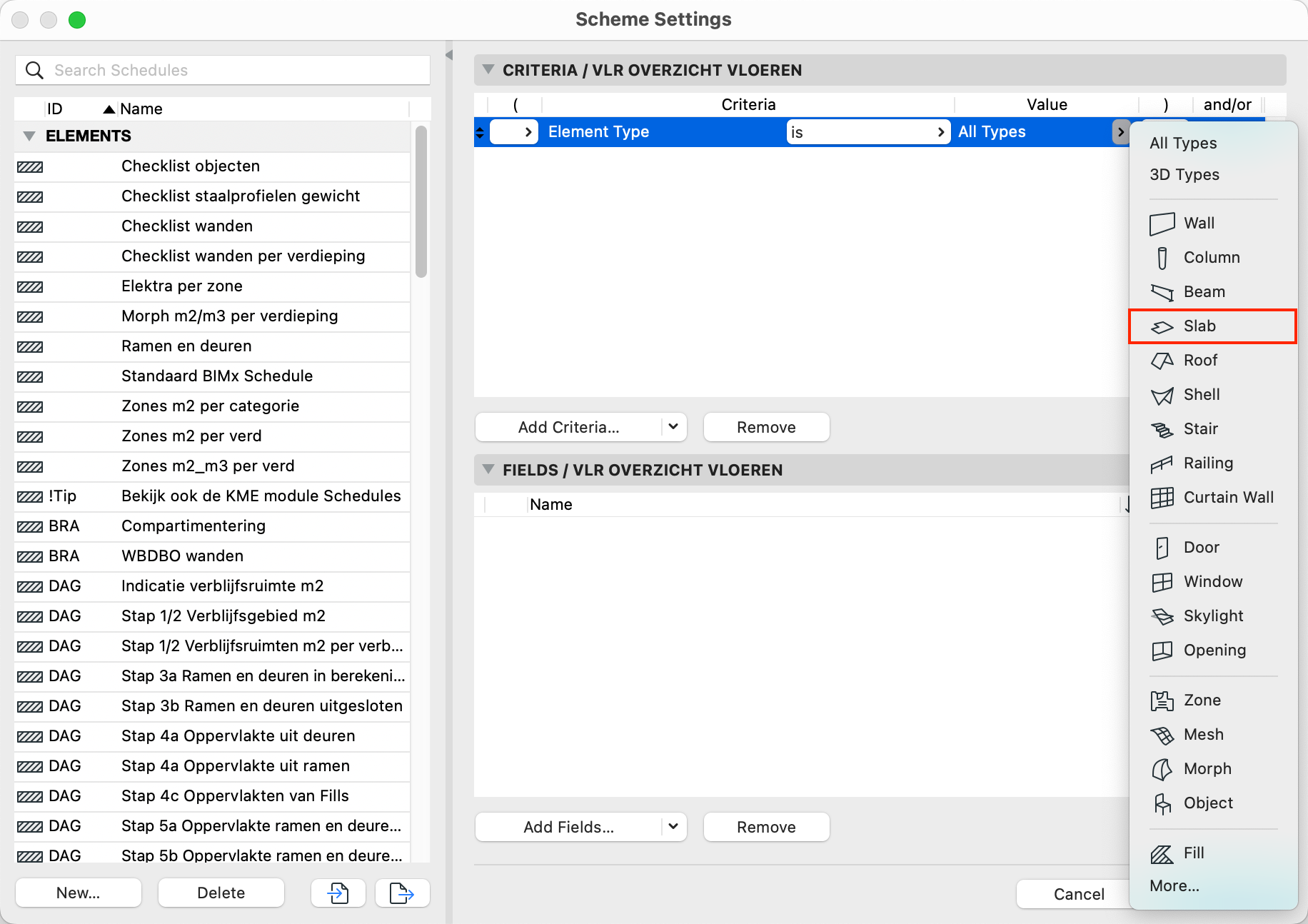Select Morph m2/m3 per verdieping schedule
The width and height of the screenshot is (1308, 924).
coord(213,316)
